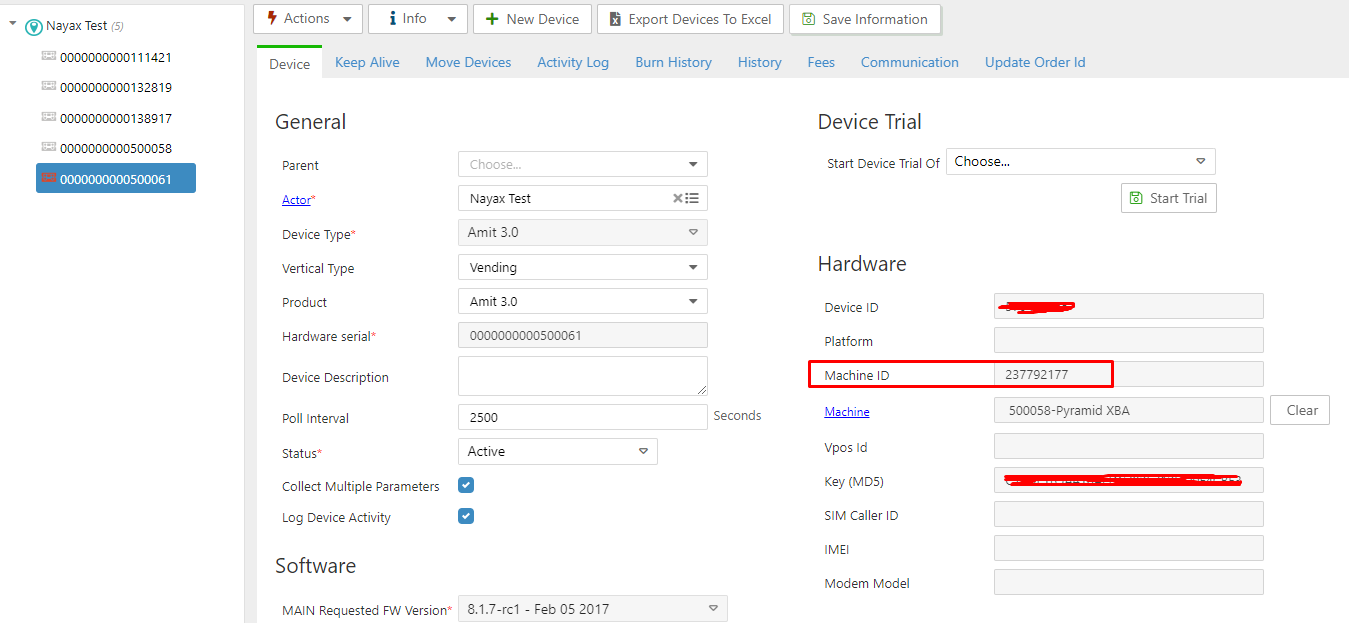
Task: Open Start Device Trial Of dropdown
Action: click(1081, 161)
